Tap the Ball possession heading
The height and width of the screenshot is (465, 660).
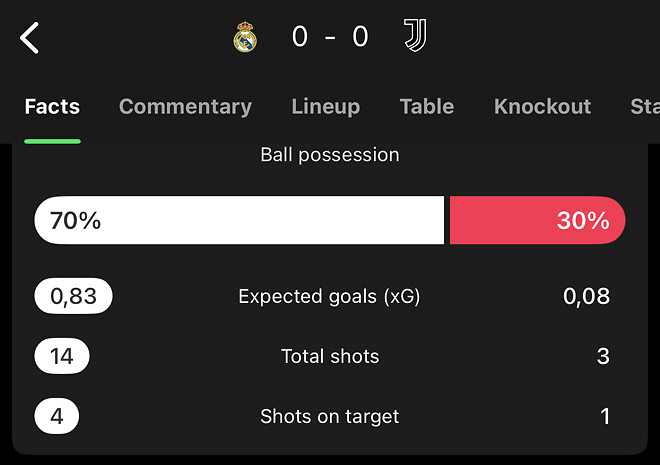pos(330,155)
